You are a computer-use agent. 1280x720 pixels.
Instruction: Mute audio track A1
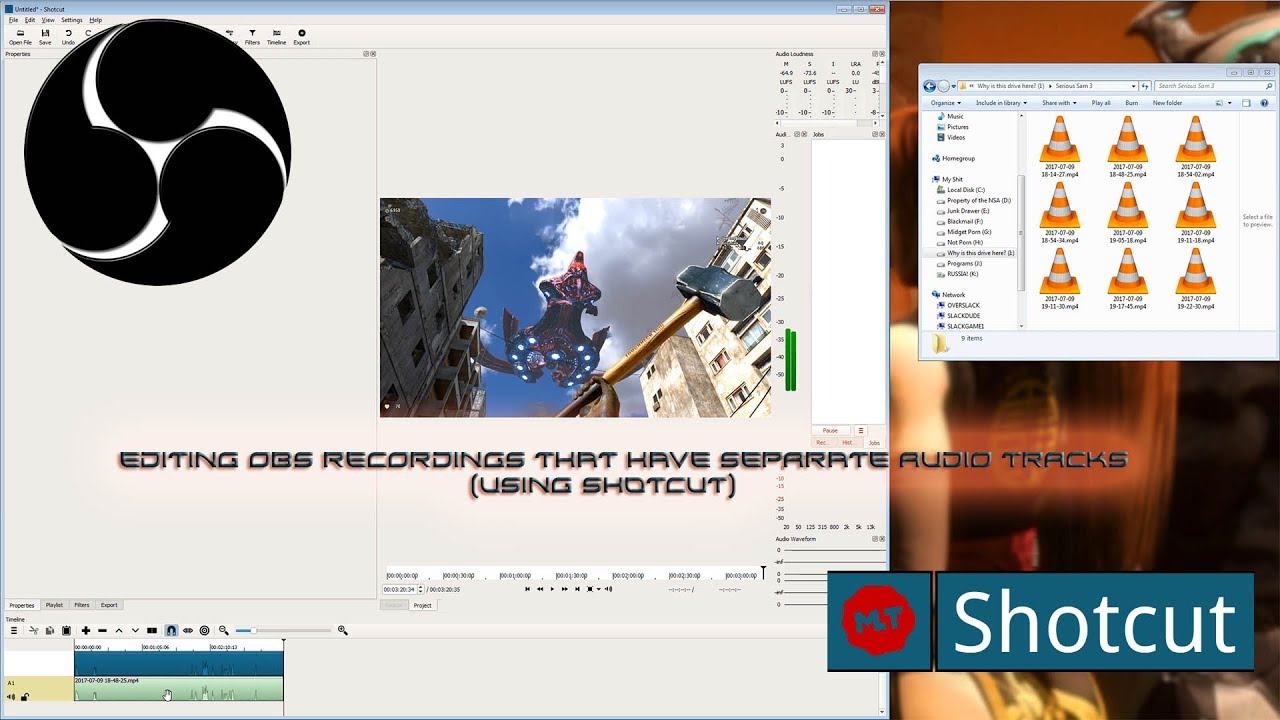click(12, 696)
